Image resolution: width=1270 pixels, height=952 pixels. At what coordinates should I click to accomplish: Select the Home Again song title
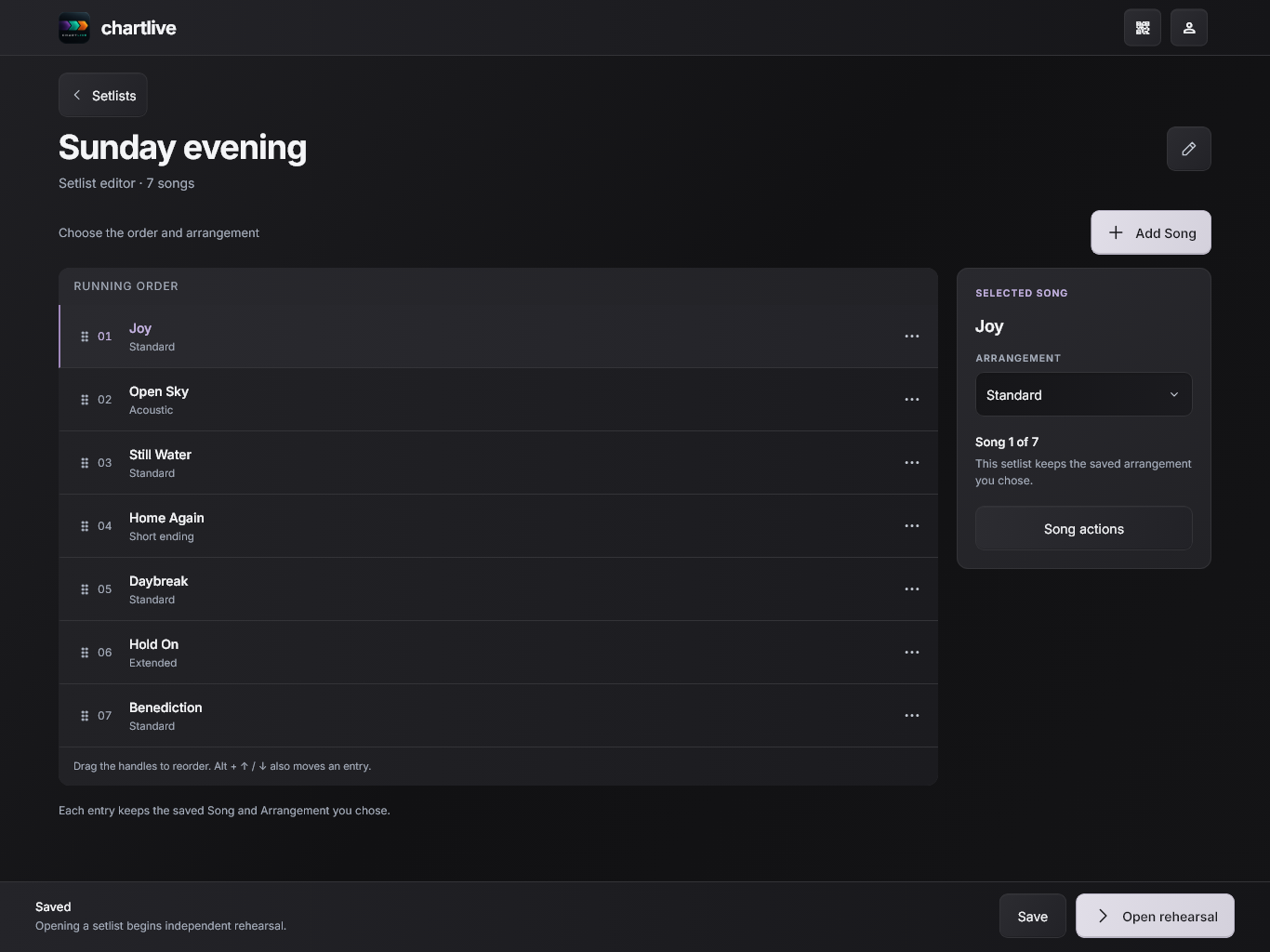pyautogui.click(x=166, y=518)
